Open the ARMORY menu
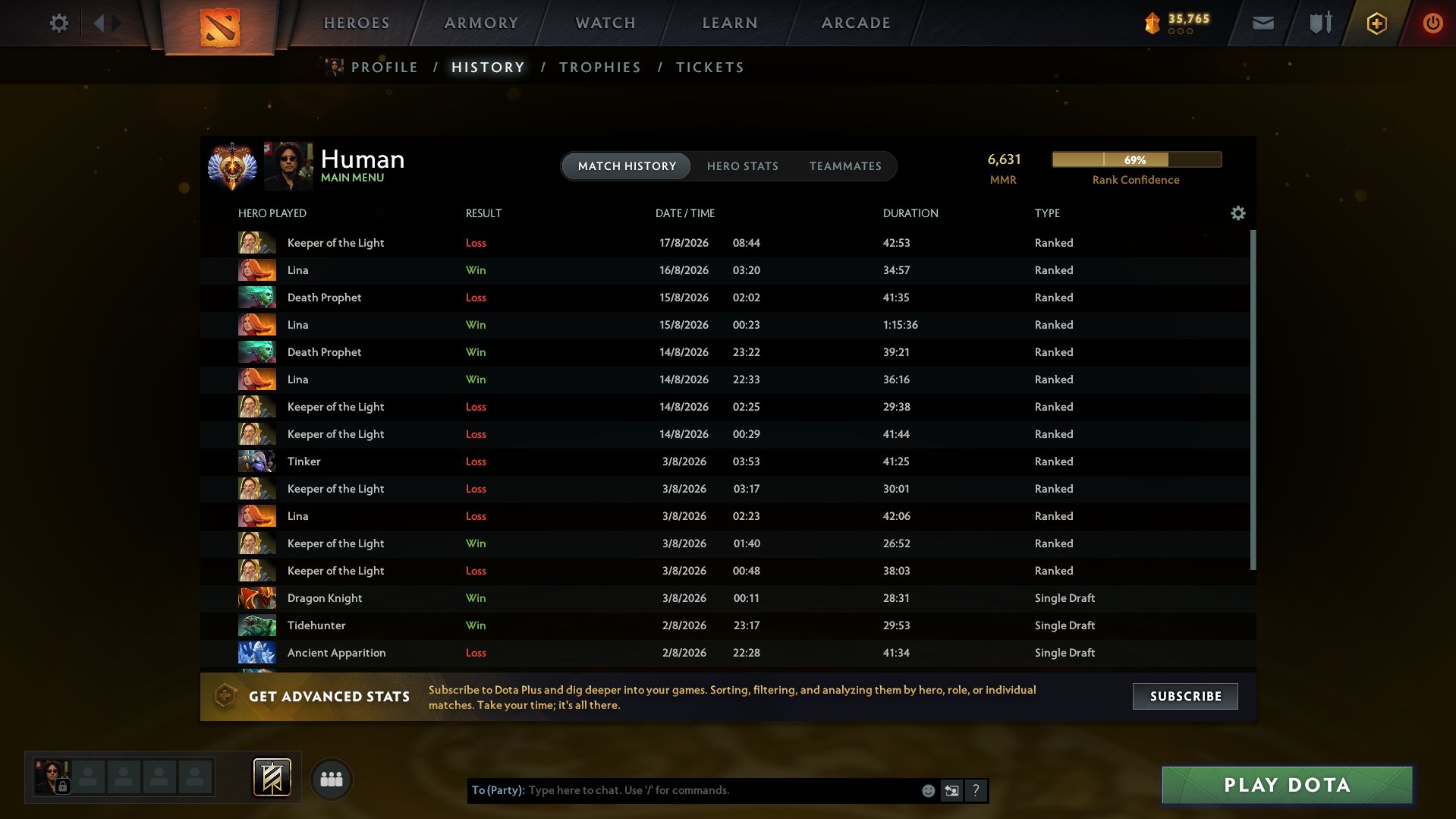 pyautogui.click(x=481, y=23)
